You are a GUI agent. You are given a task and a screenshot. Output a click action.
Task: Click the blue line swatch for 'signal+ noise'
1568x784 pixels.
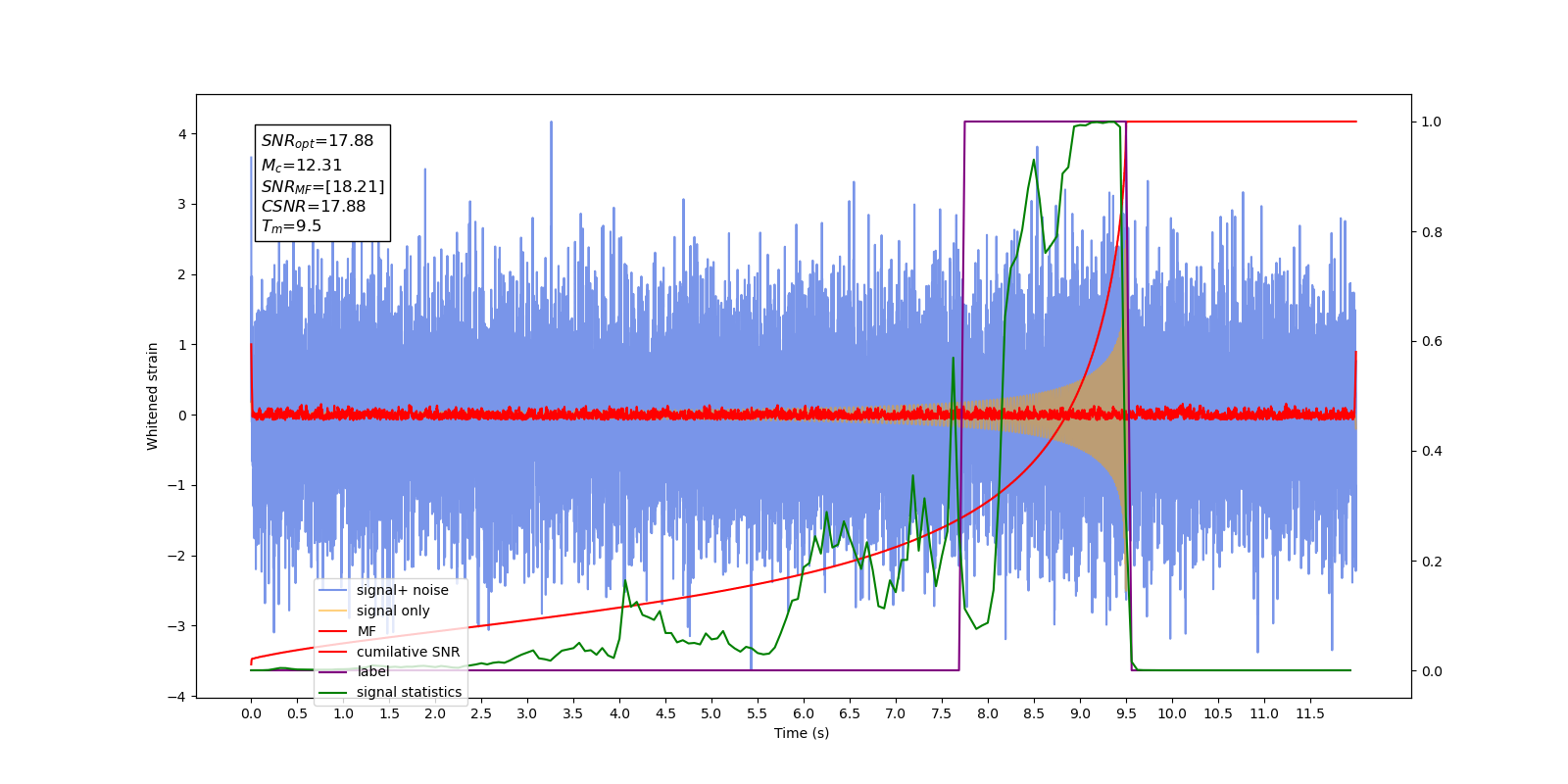[333, 590]
